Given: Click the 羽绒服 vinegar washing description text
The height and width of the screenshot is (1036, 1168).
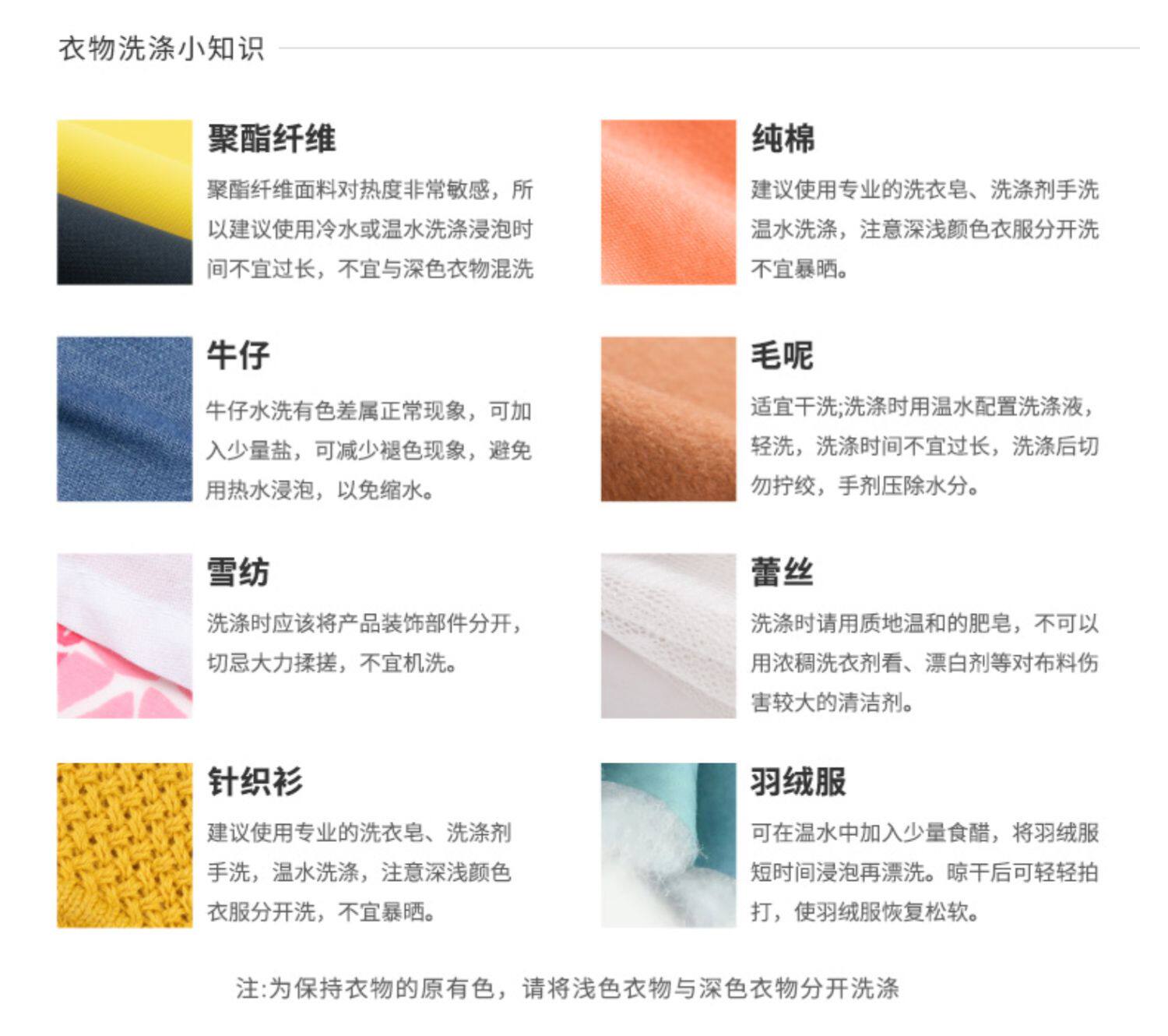Looking at the screenshot, I should (924, 872).
